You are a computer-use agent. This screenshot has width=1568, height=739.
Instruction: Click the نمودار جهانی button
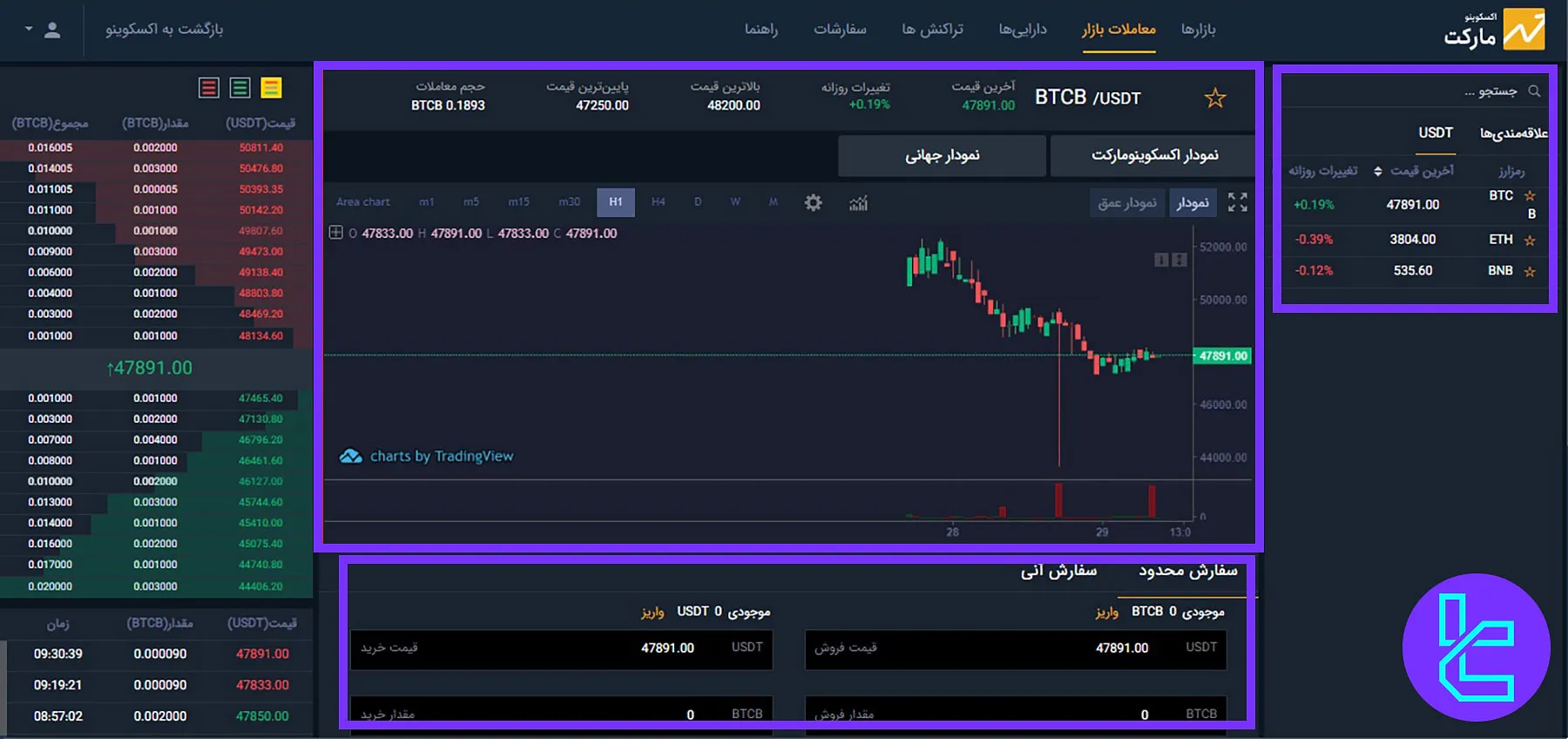pyautogui.click(x=942, y=155)
